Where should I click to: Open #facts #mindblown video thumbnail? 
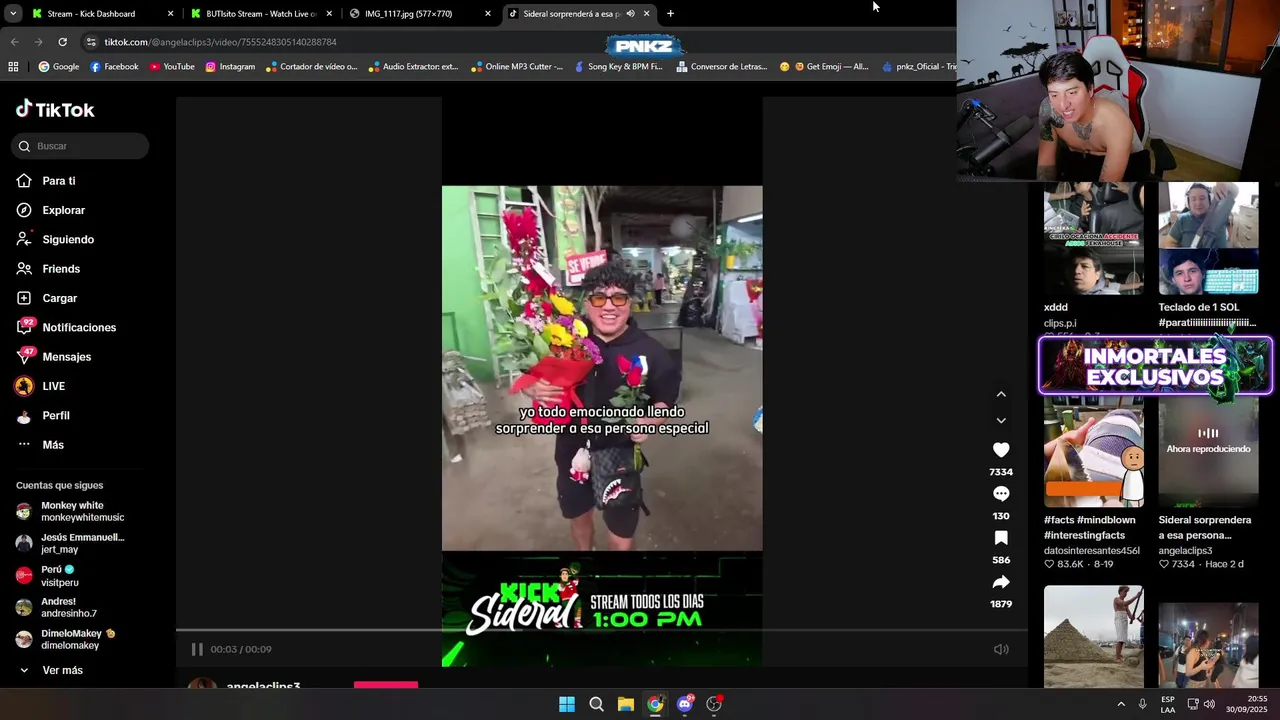1093,452
